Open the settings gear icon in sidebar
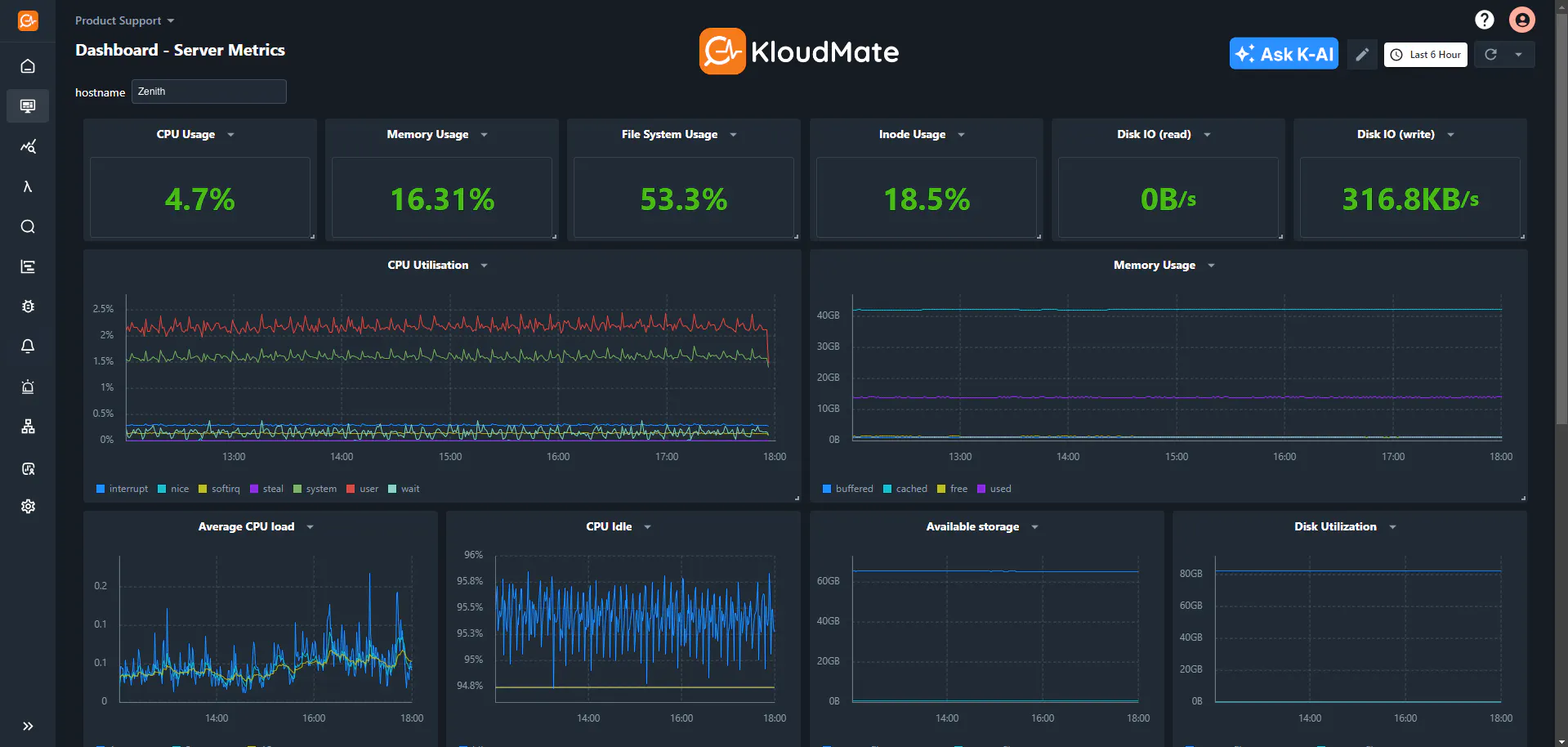Screen dimensions: 1568x747 [28, 507]
